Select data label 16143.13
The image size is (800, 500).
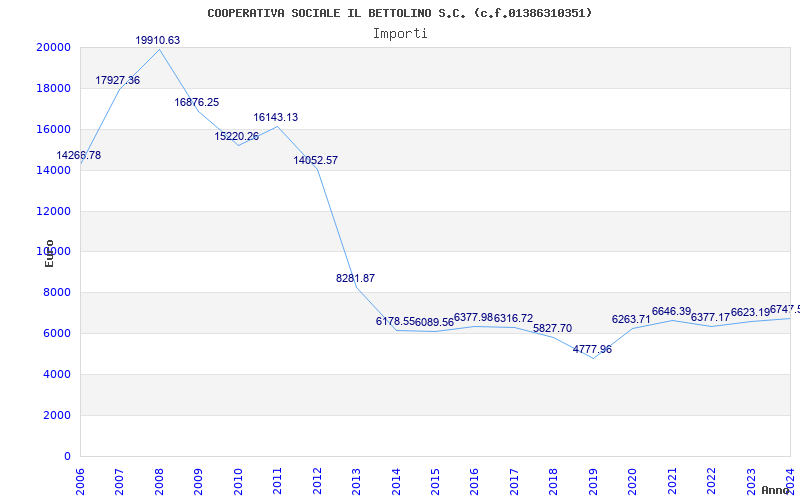click(x=276, y=117)
